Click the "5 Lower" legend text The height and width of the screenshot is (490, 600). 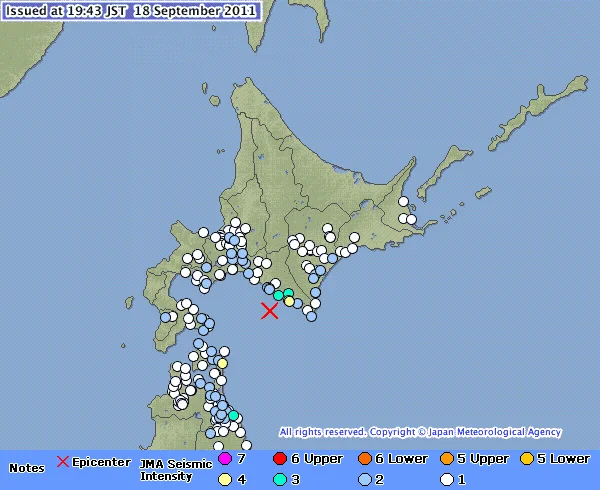[x=564, y=459]
